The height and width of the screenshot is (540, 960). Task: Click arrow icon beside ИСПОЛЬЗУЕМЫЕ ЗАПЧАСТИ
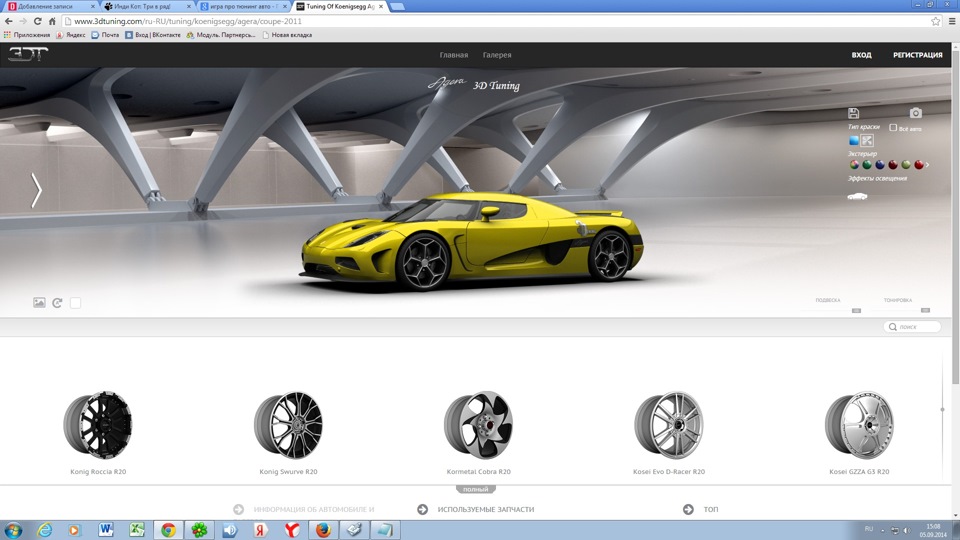(422, 509)
